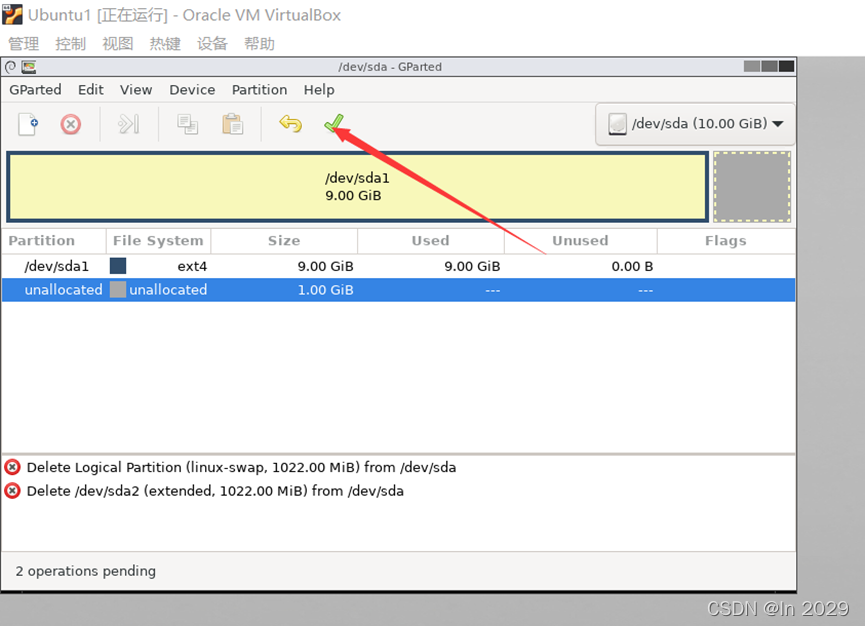Open the View menu

click(x=136, y=90)
